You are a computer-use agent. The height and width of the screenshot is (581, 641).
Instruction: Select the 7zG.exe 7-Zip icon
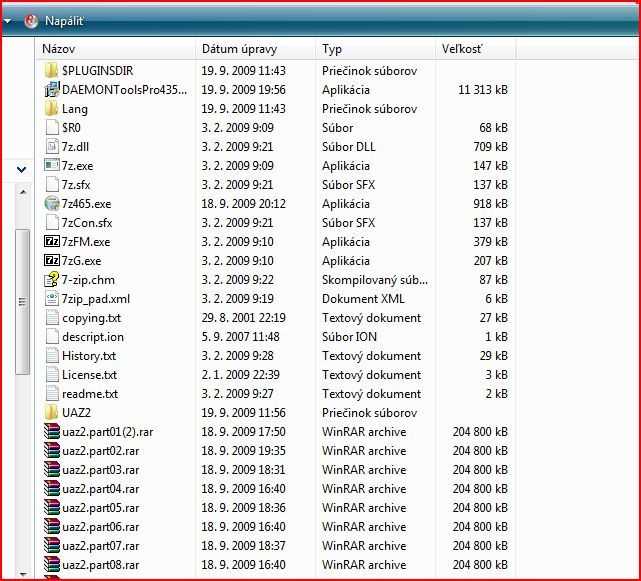pyautogui.click(x=52, y=260)
